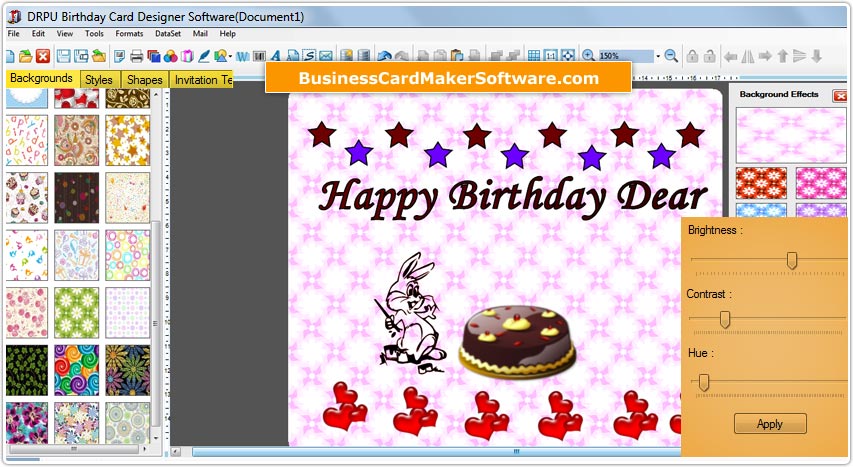The image size is (853, 467).
Task: Click the email envelope icon
Action: (x=326, y=56)
